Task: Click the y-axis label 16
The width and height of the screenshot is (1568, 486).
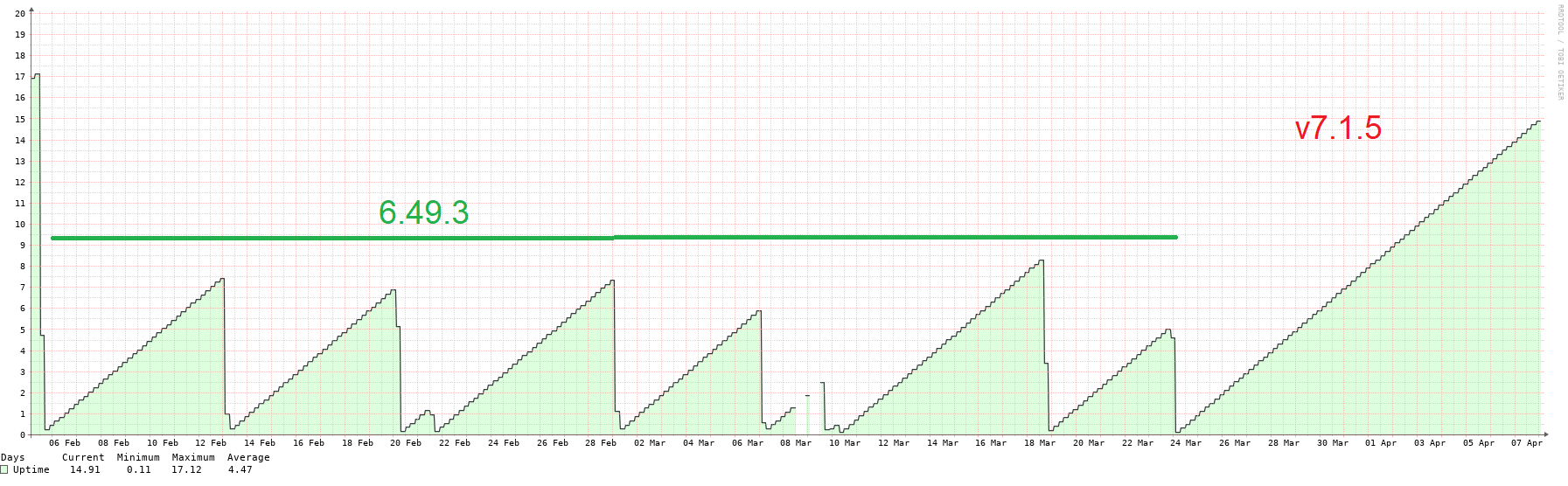Action: [x=20, y=98]
